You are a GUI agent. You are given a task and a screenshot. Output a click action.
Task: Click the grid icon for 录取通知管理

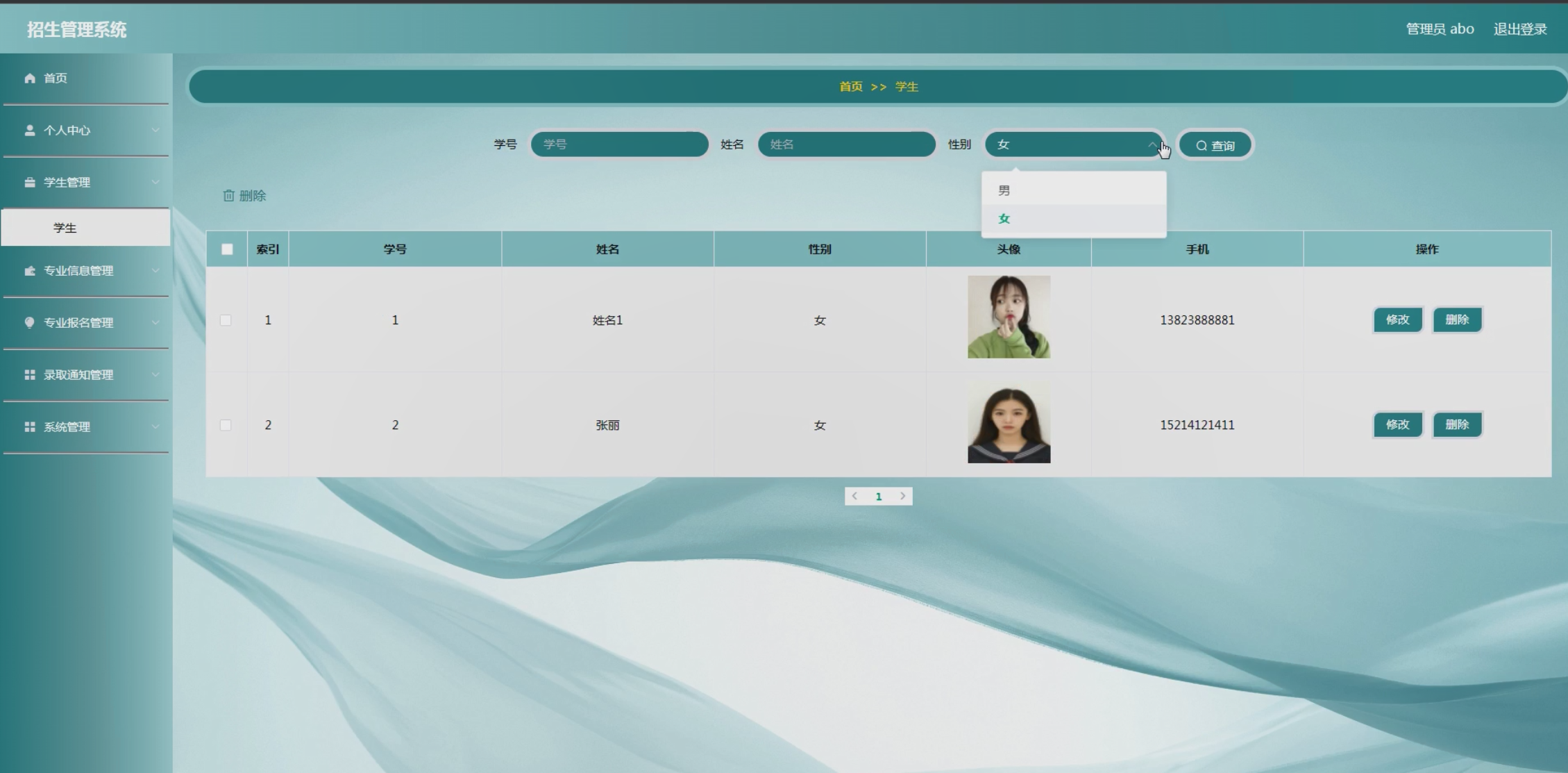coord(30,375)
